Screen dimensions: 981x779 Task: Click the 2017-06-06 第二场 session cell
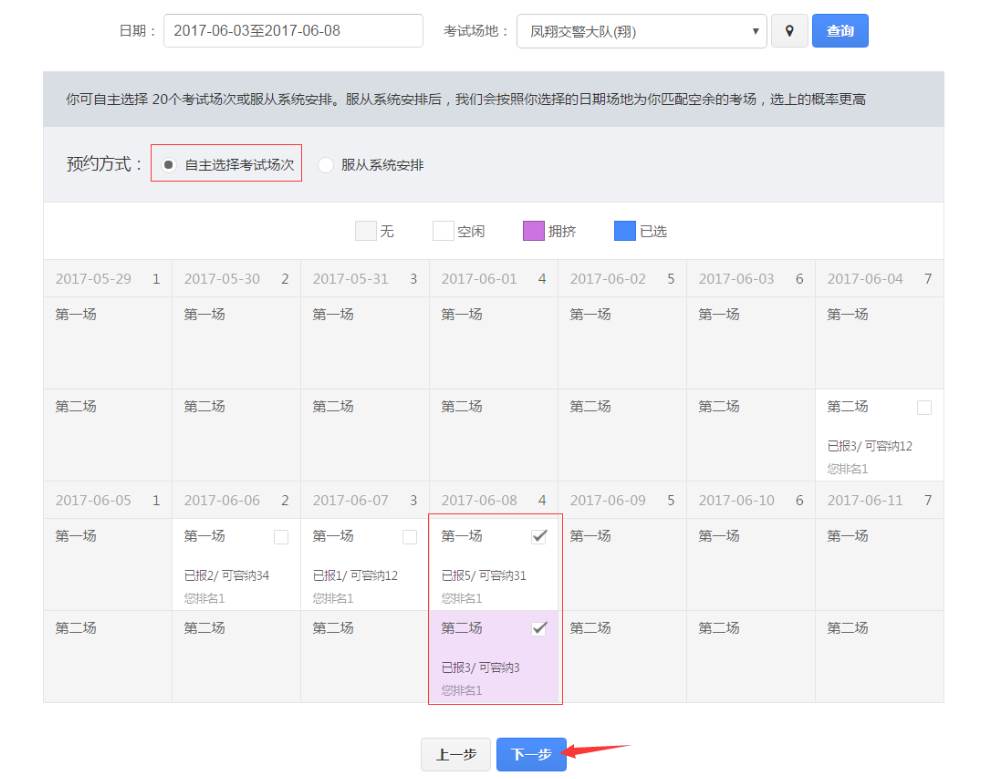click(x=236, y=655)
